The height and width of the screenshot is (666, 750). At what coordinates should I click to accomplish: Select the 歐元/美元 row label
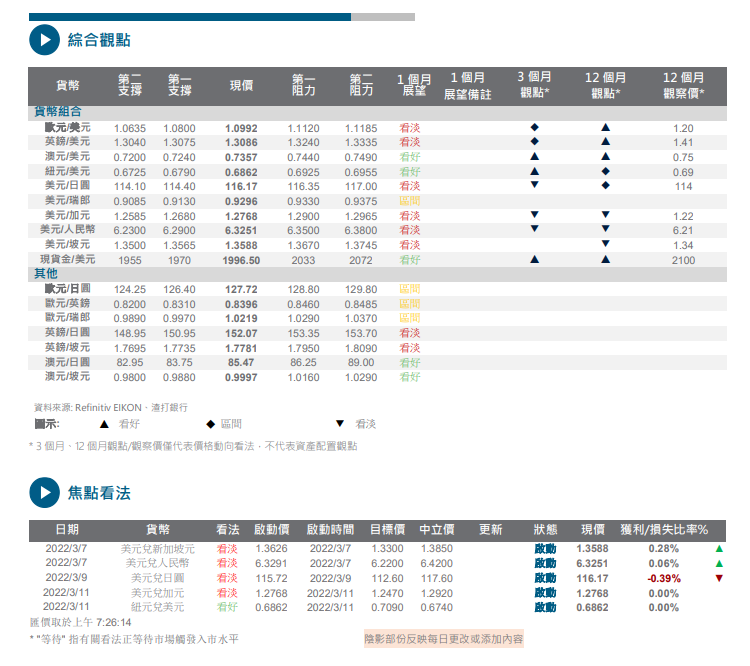[x=67, y=127]
